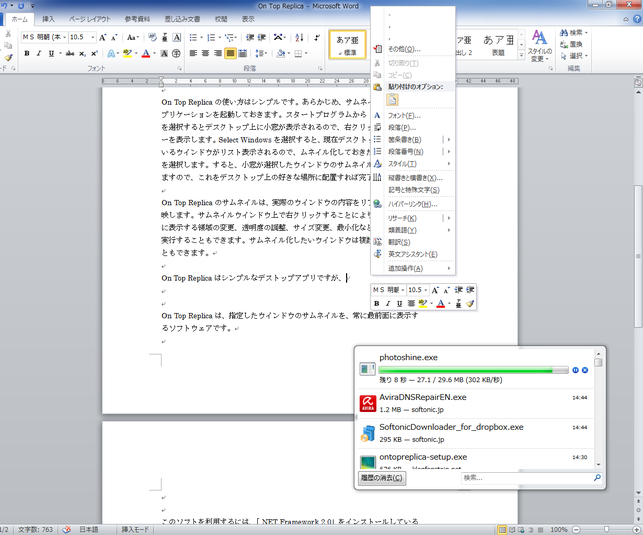Screen dimensions: 643x535
Task: Click the phonetic guide (ruby) icon
Action: (164, 37)
